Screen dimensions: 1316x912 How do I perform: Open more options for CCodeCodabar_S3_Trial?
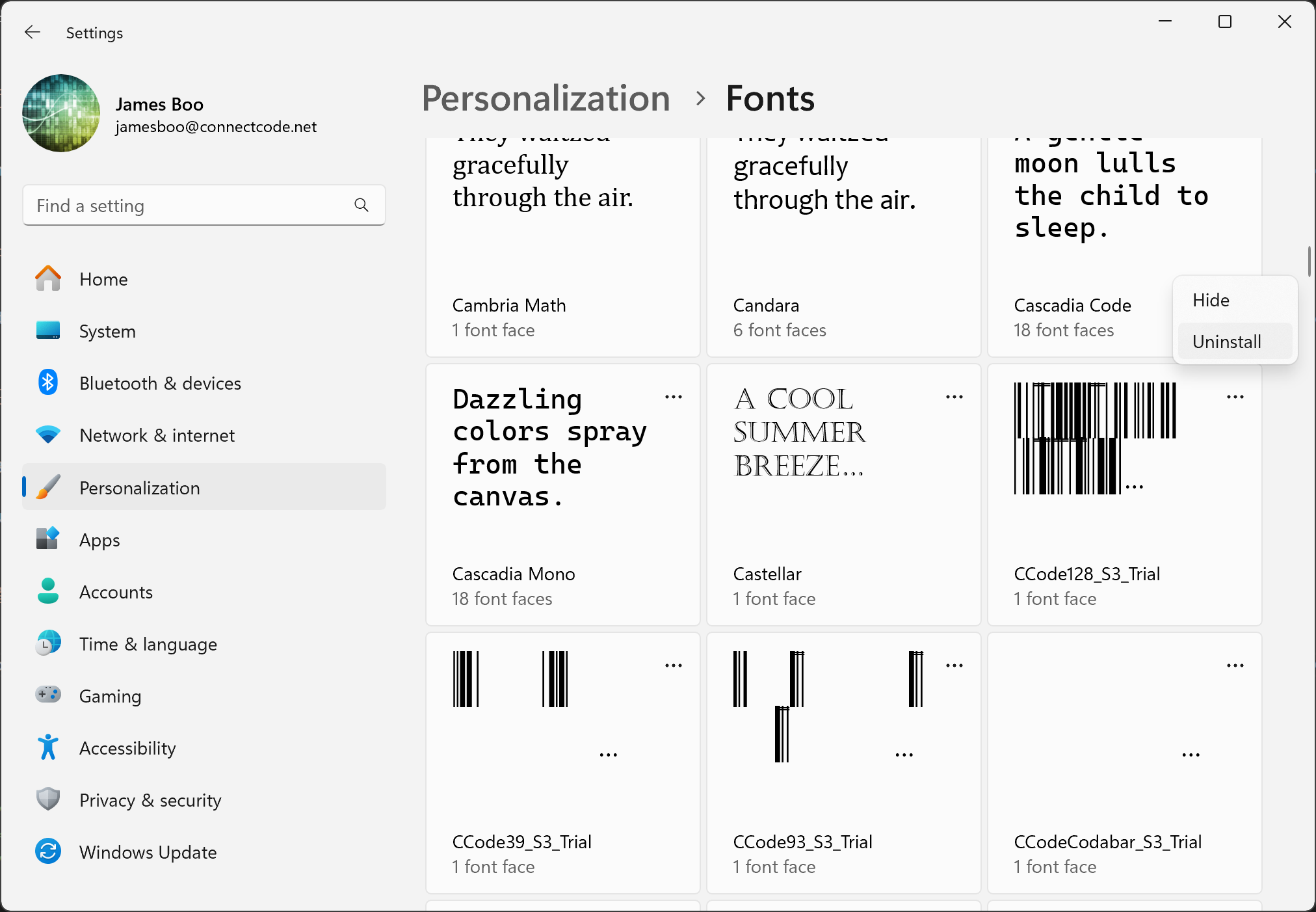tap(1235, 665)
